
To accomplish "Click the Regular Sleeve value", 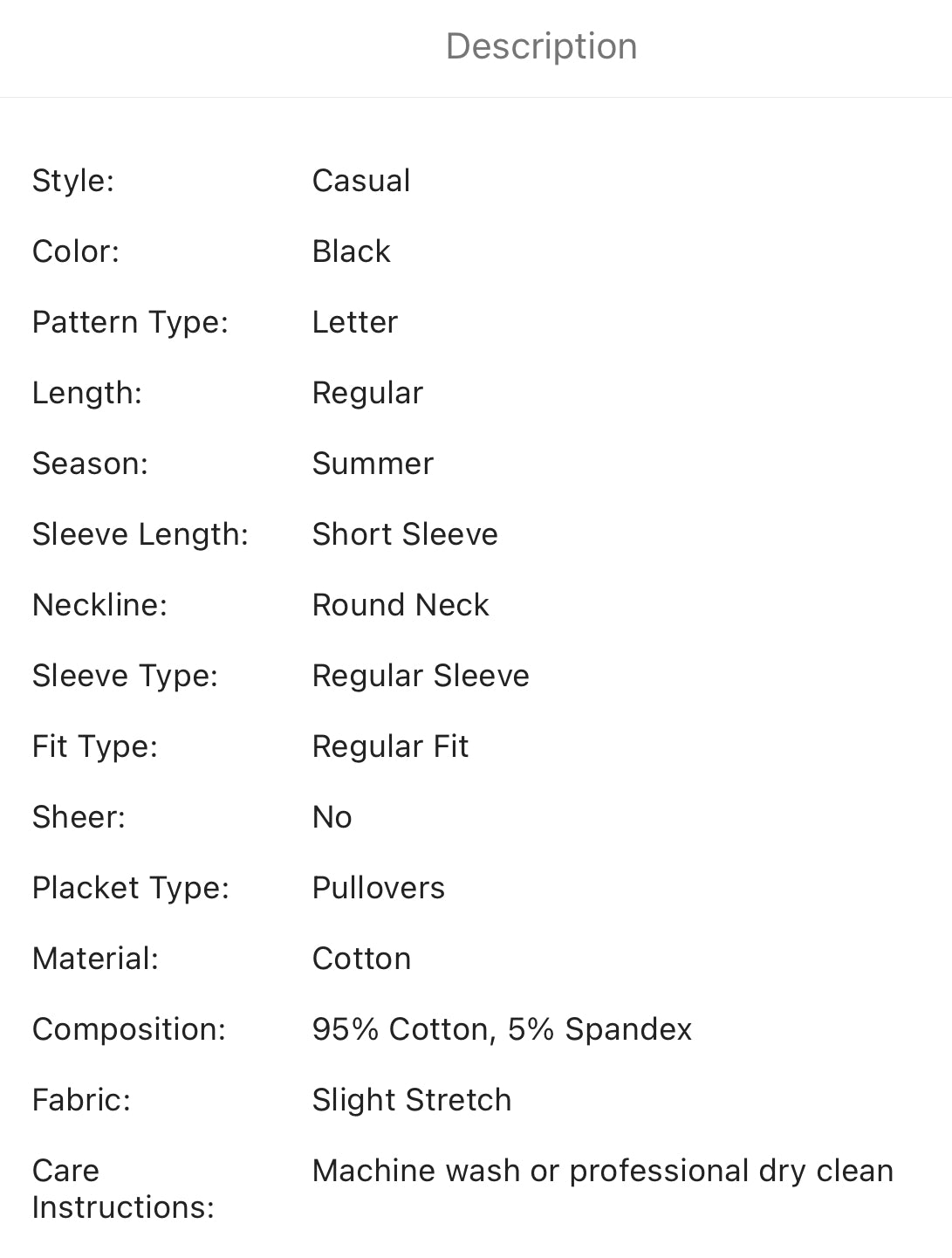I will 421,676.
